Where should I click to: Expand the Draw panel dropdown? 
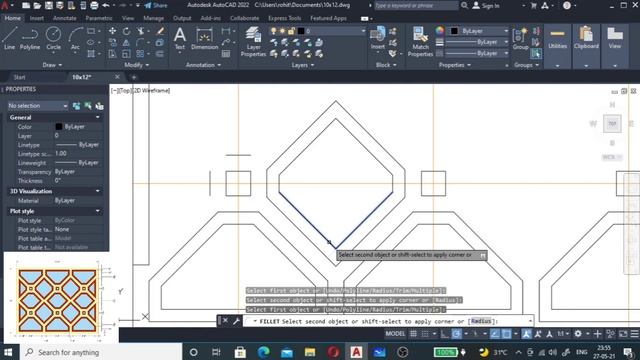(52, 65)
